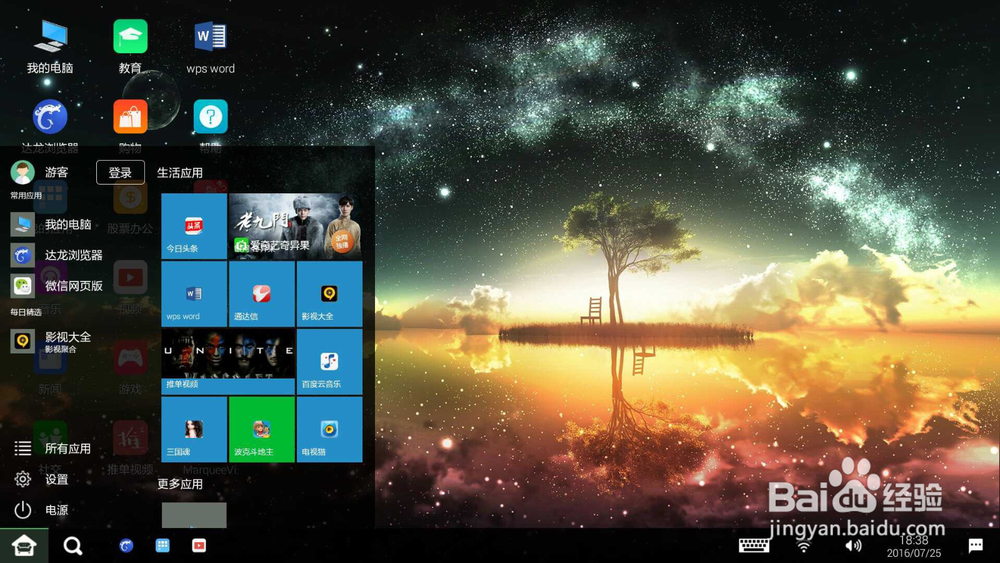1000x563 pixels.
Task: Open the 影视大全 tile
Action: [329, 294]
